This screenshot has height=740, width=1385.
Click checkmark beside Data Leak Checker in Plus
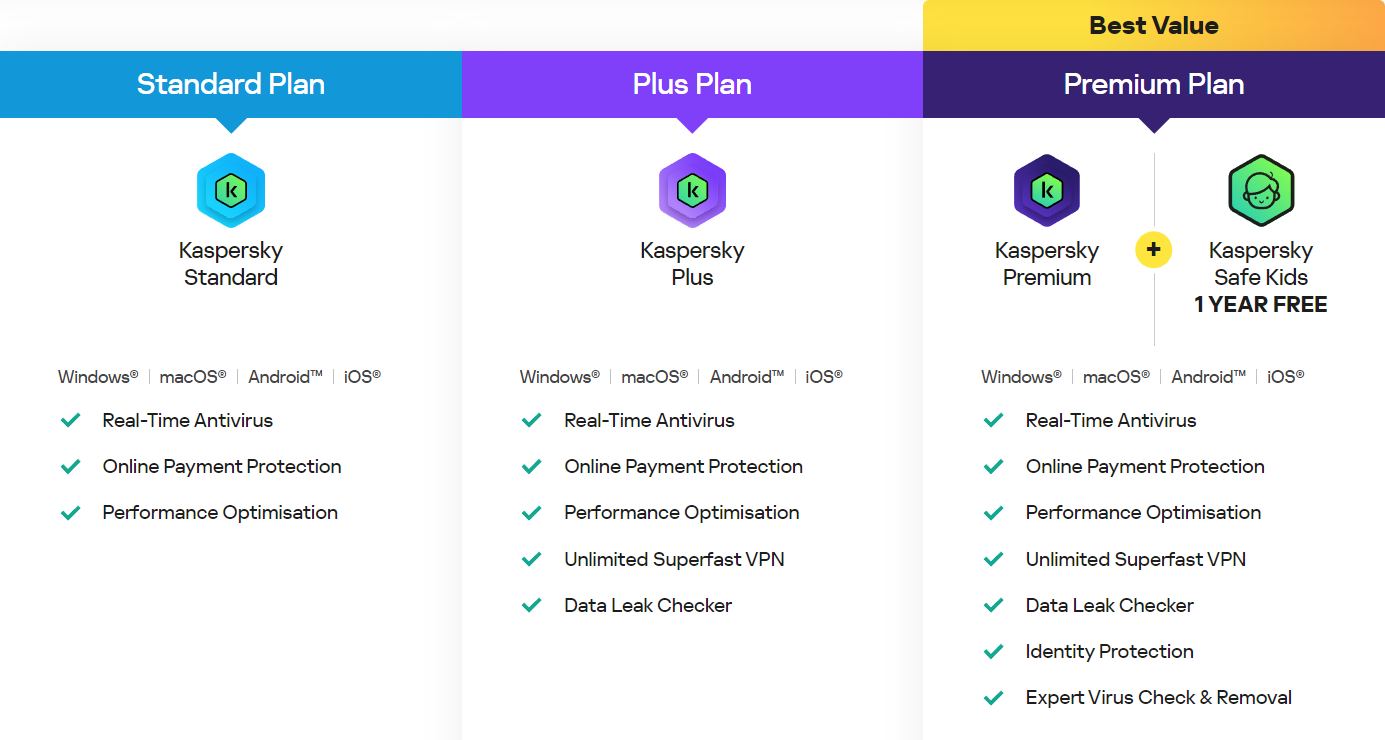(532, 605)
